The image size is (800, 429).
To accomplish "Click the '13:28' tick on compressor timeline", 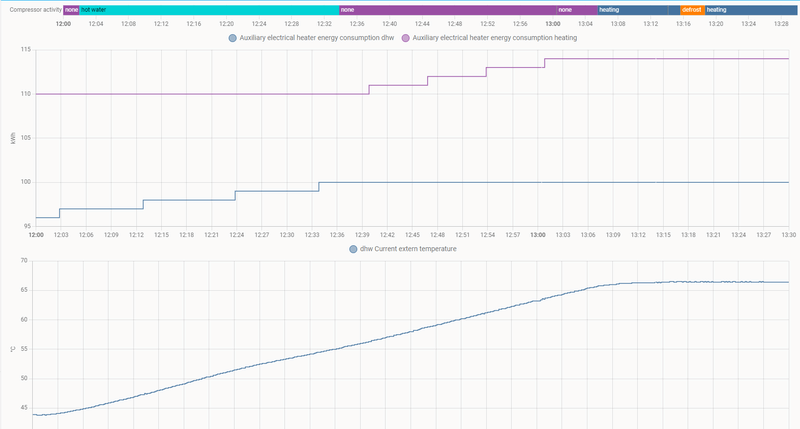I will 781,23.
